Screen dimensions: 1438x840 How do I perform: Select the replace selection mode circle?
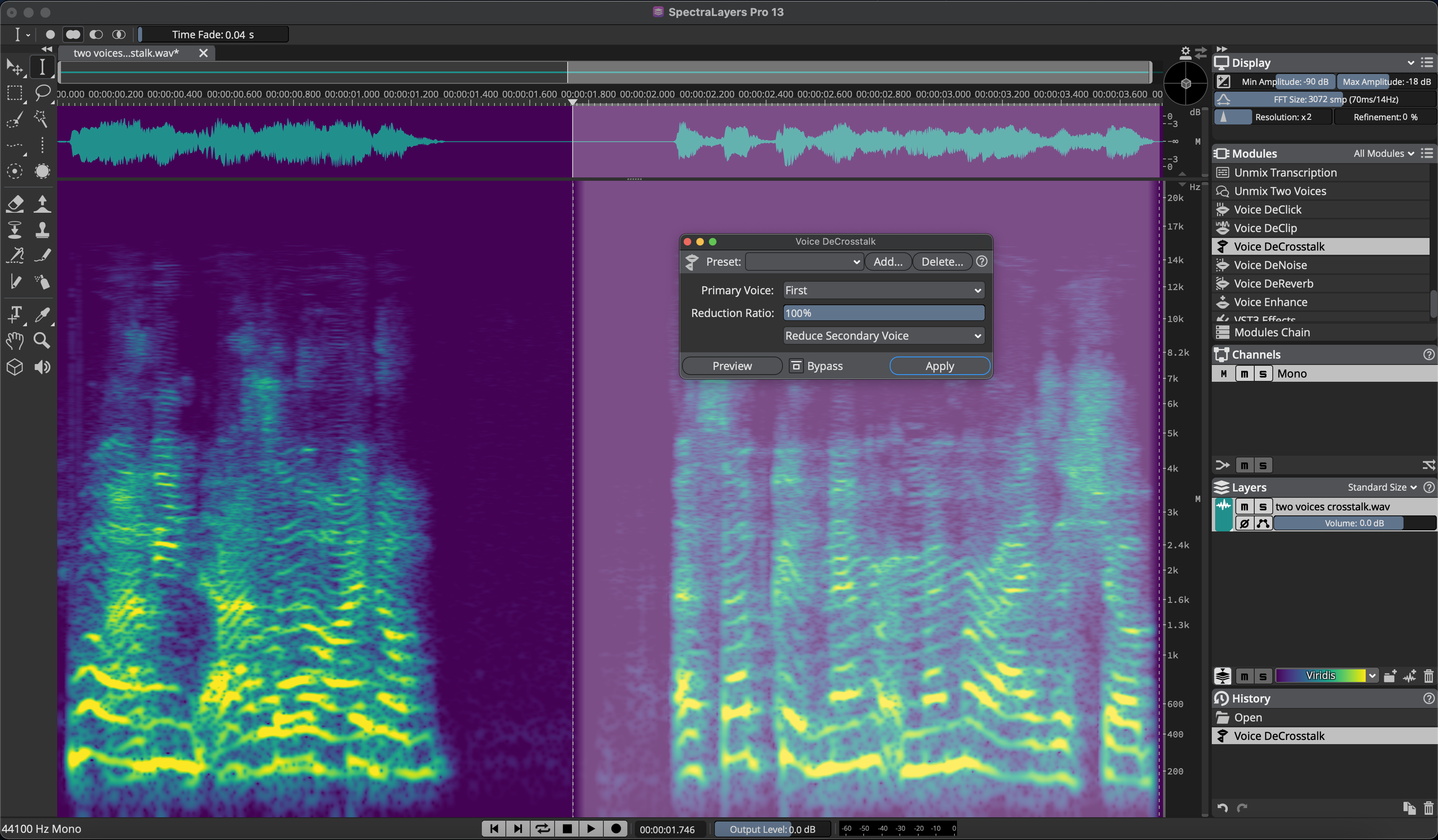(x=50, y=34)
